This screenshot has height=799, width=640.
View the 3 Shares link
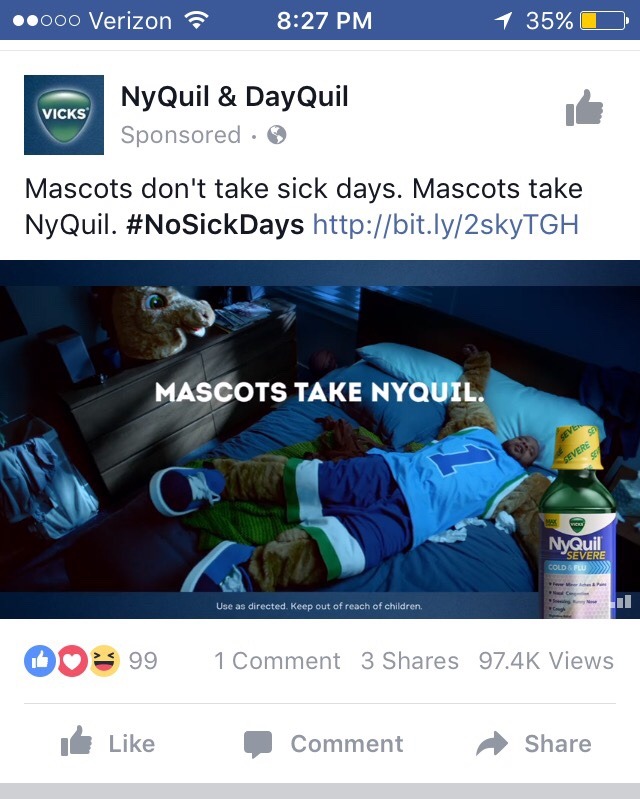(x=410, y=661)
